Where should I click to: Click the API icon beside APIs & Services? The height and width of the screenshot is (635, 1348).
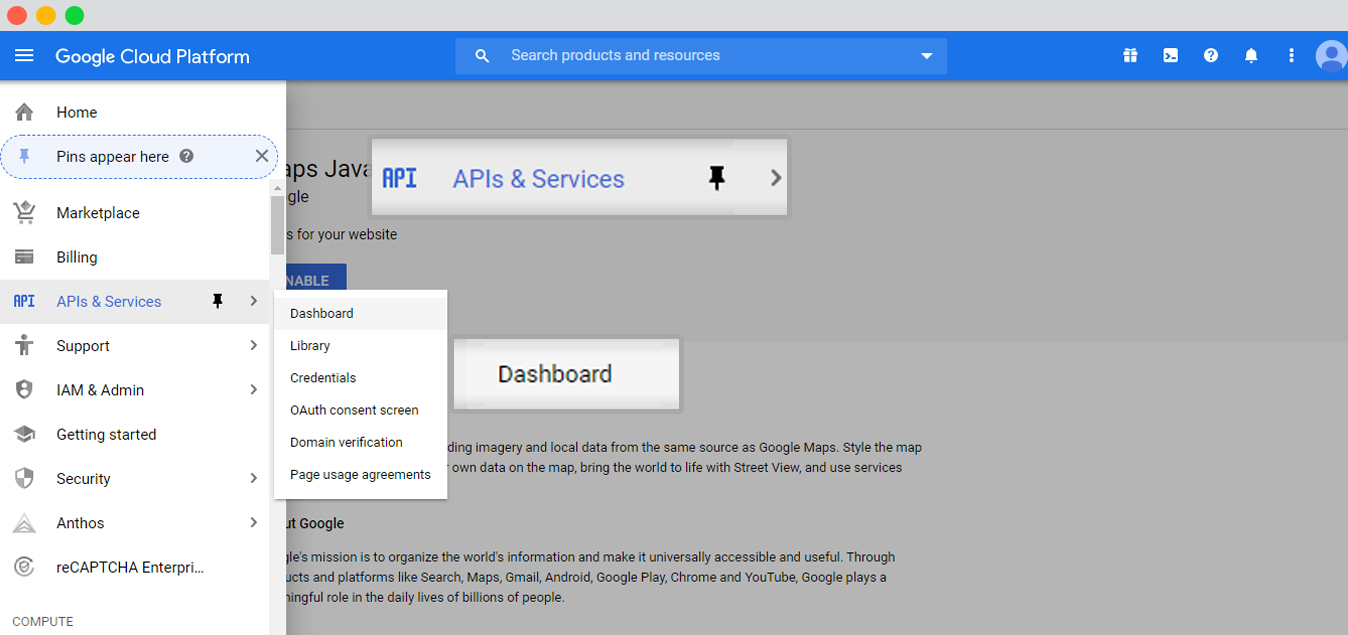tap(24, 301)
